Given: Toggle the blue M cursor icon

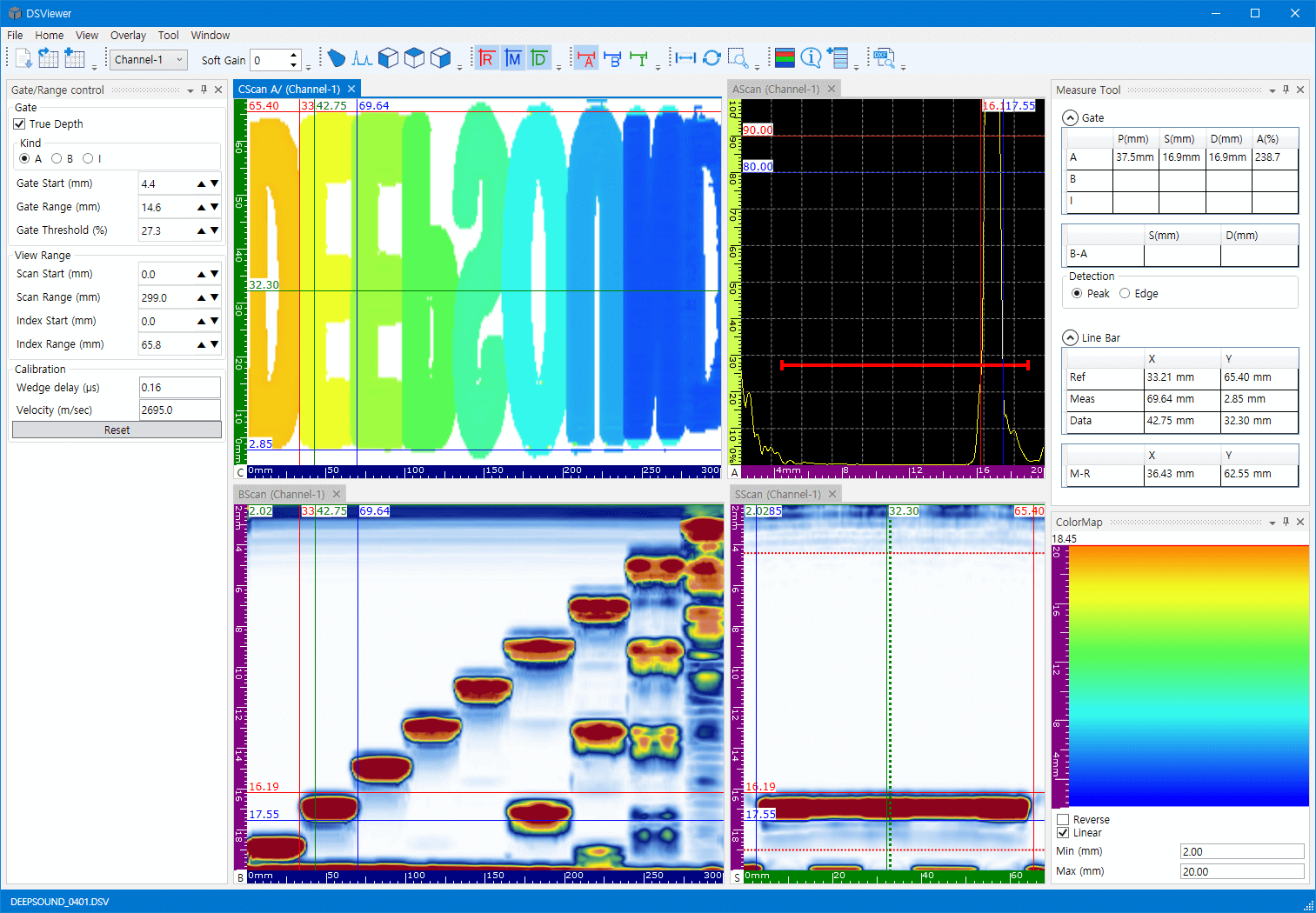Looking at the screenshot, I should point(513,58).
